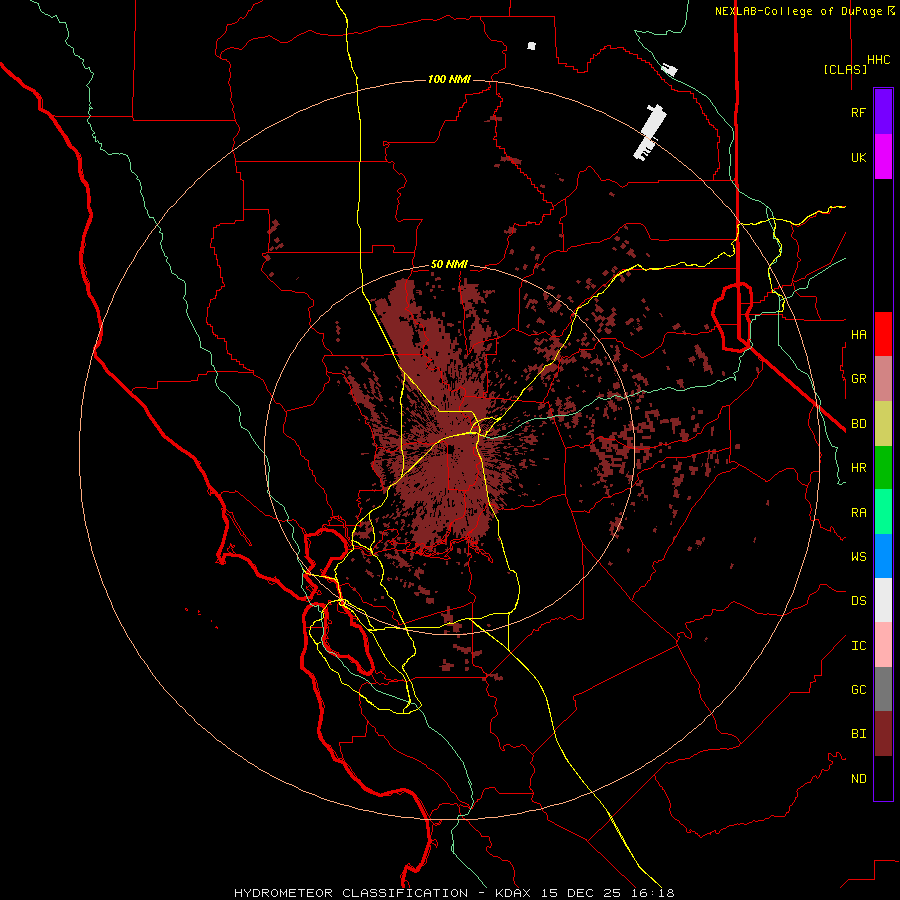The width and height of the screenshot is (900, 900).
Task: Click the 'GC' legend label
Action: pyautogui.click(x=858, y=690)
